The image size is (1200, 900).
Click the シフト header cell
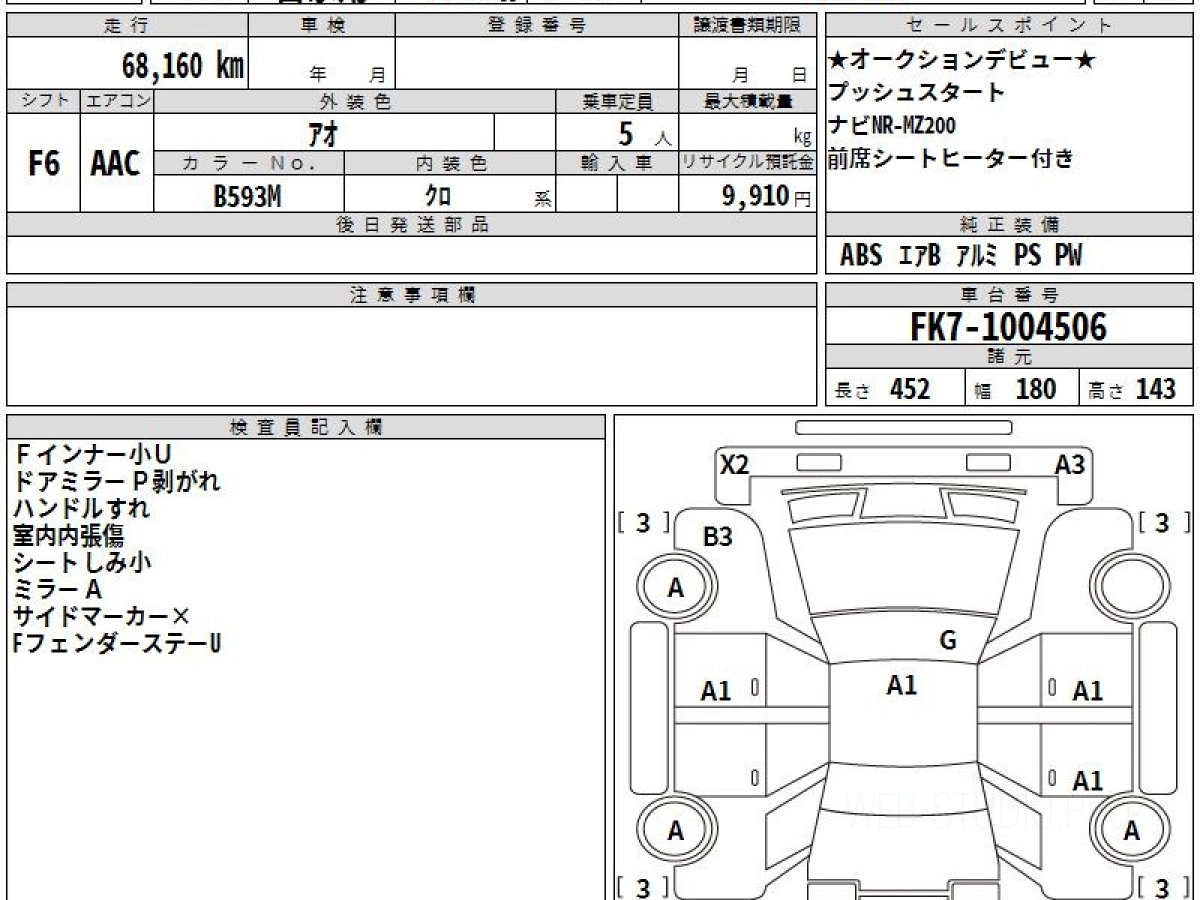tap(44, 101)
